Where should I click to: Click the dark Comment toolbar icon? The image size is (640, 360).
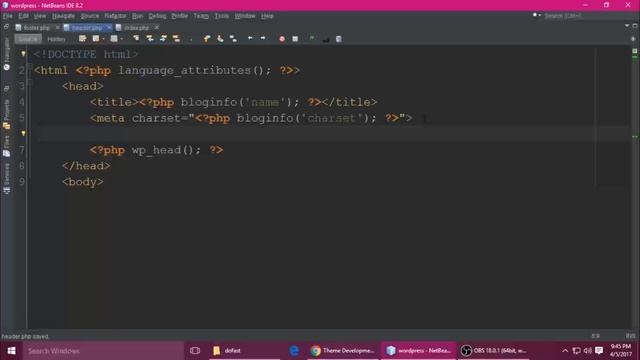(325, 39)
